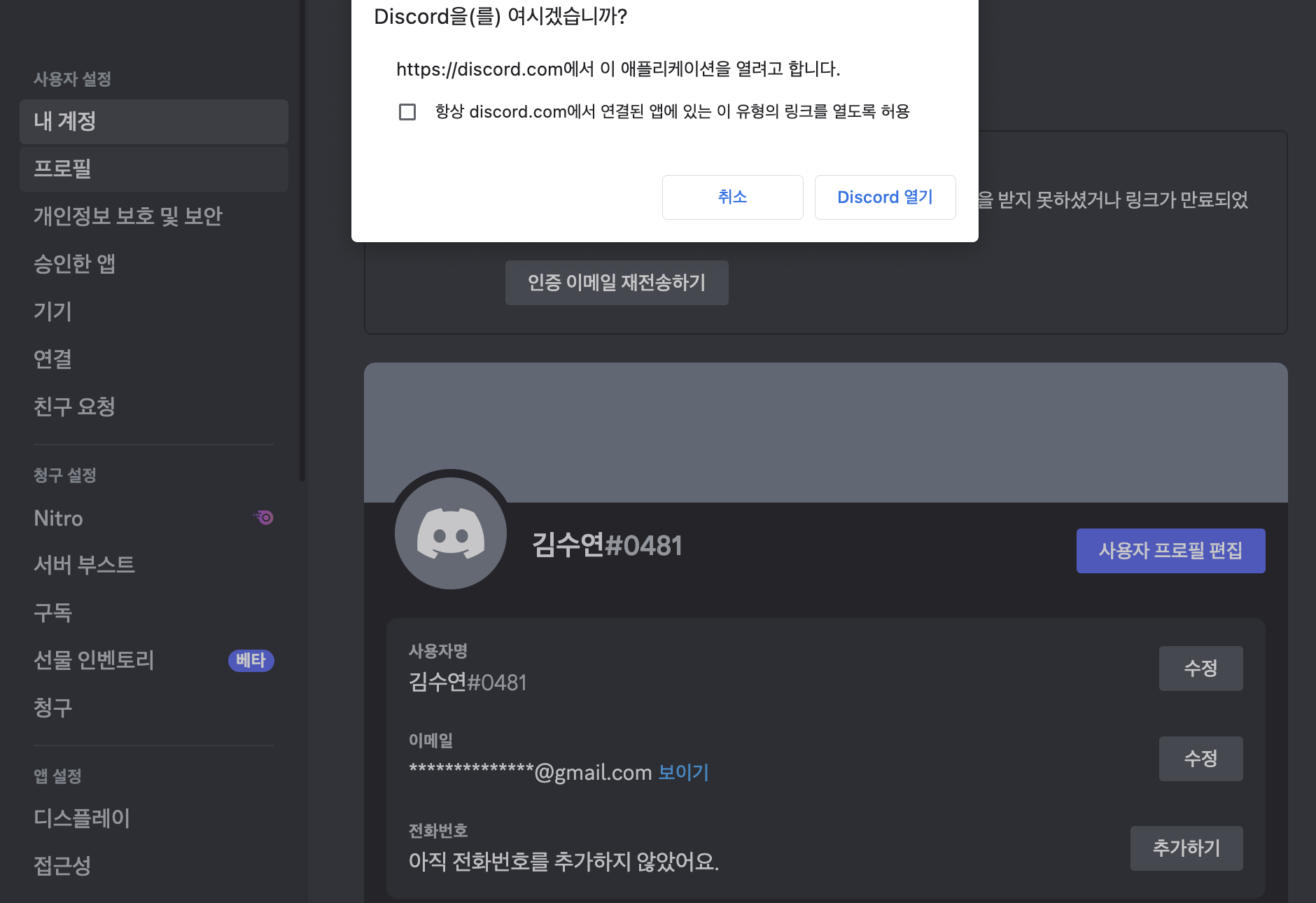This screenshot has height=903, width=1316.
Task: Click the default Discord avatar image
Action: [x=451, y=533]
